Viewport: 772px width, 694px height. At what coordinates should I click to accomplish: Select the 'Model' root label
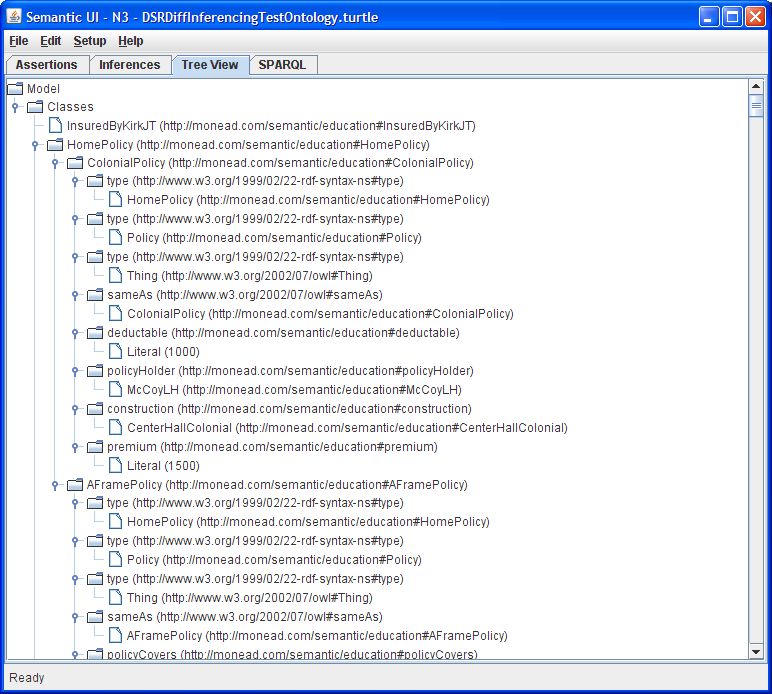[43, 89]
